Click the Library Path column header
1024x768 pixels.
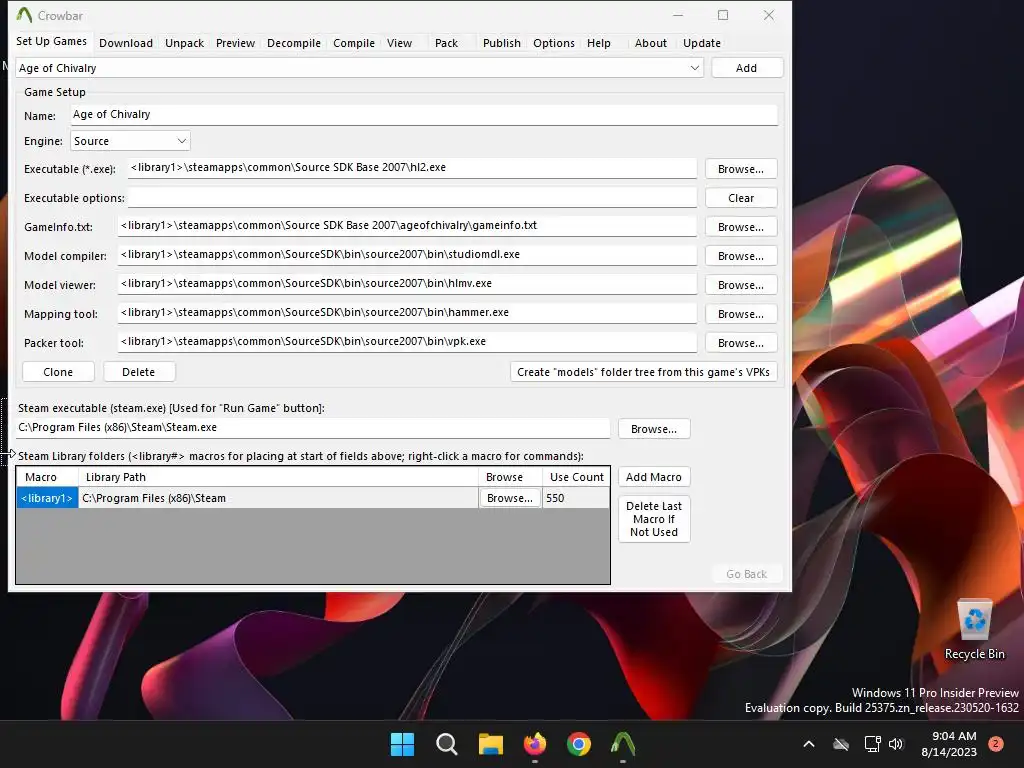(278, 477)
